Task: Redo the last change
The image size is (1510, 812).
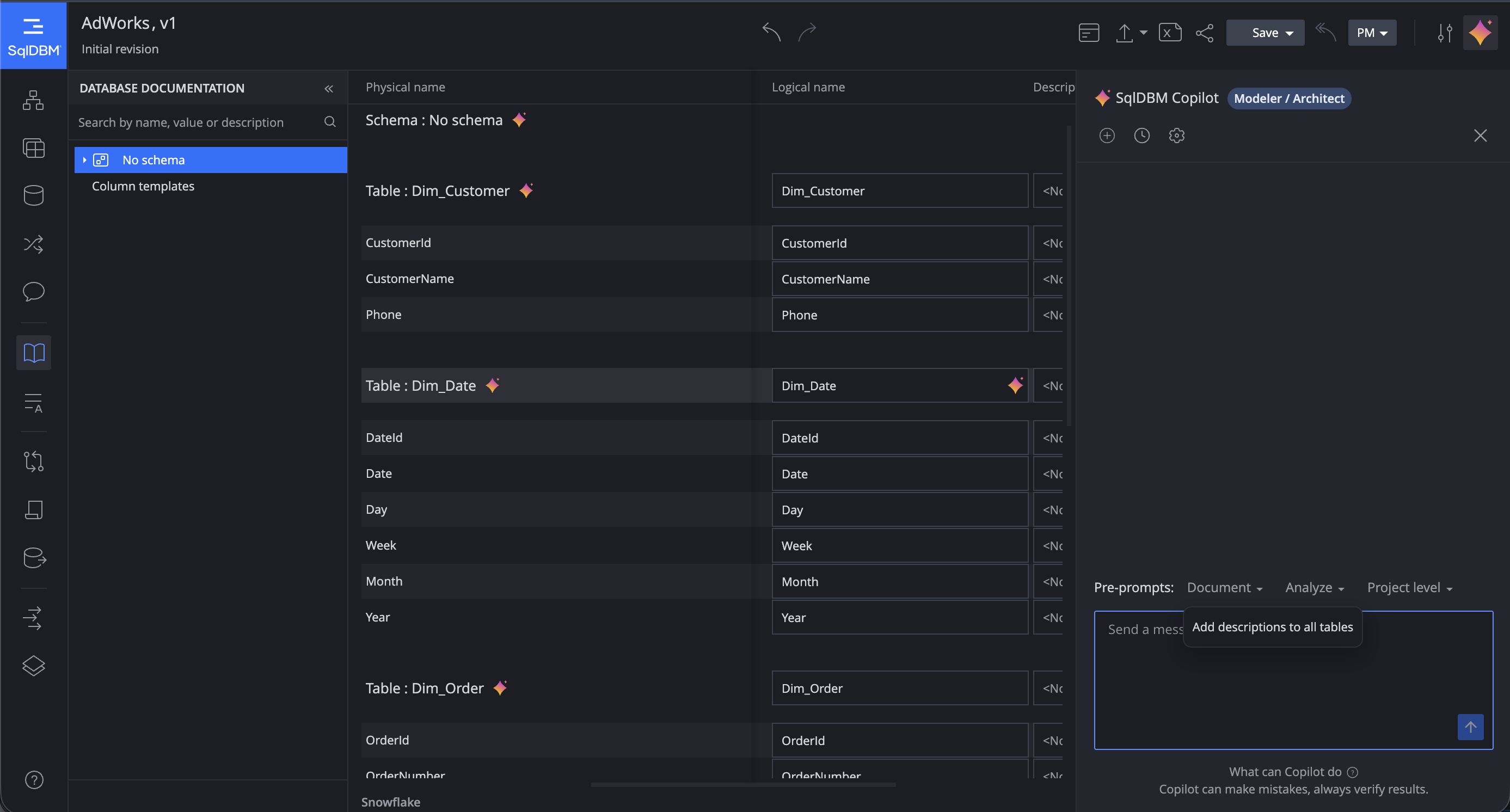Action: (807, 32)
